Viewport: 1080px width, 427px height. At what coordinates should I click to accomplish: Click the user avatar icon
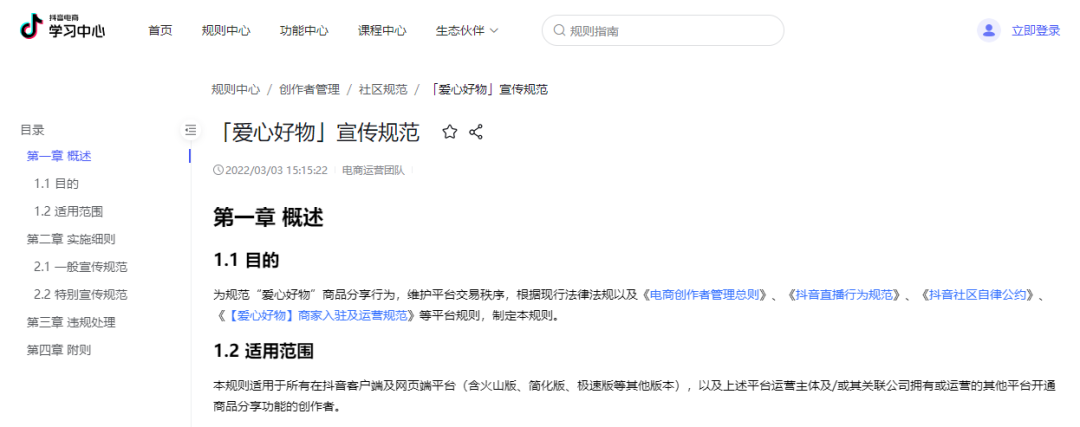[x=988, y=30]
